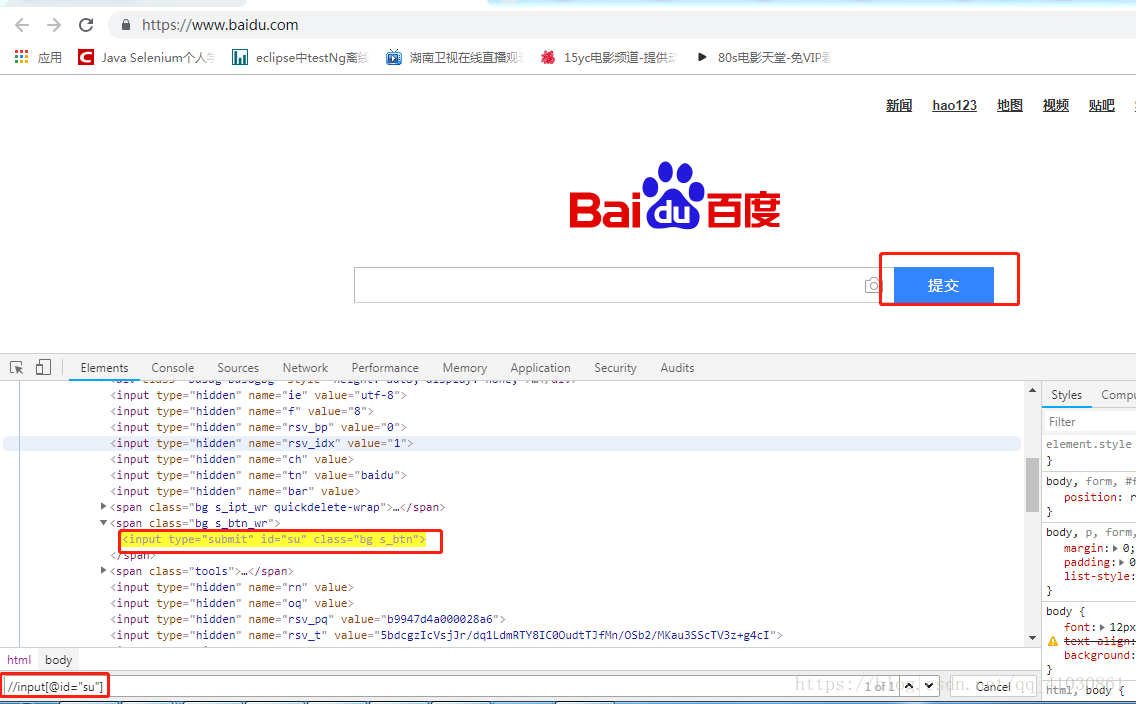Activate the DevTools element inspector icon

pos(17,367)
